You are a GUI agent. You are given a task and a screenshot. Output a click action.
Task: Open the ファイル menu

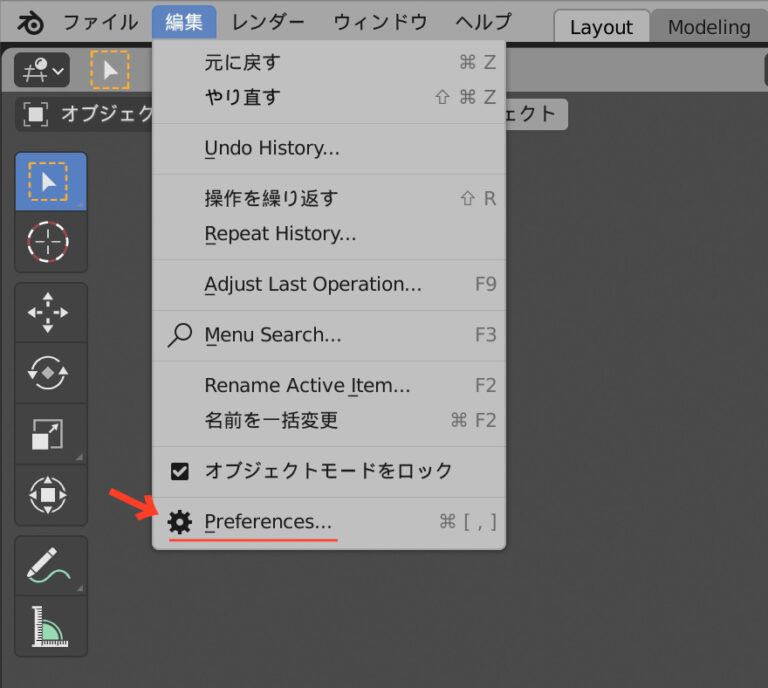click(x=101, y=22)
